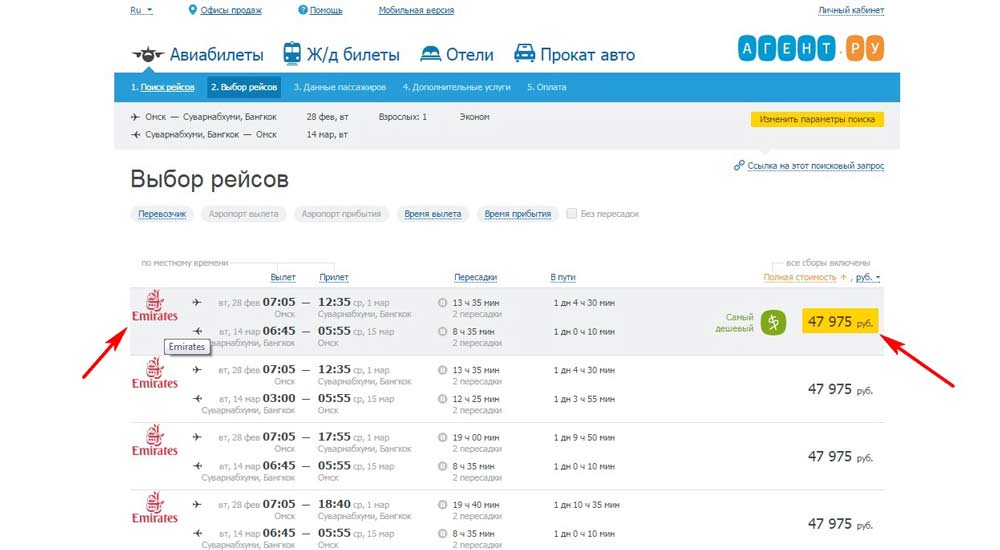Viewport: 1000px width, 550px height.
Task: Select step 3 Данные пассажиров
Action: point(339,87)
